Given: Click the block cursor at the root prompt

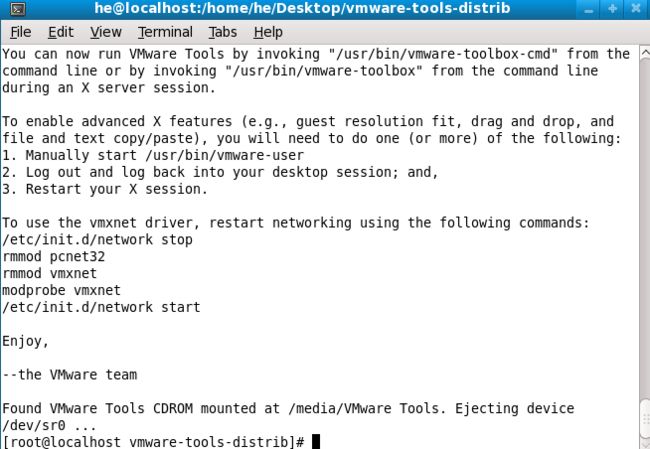Looking at the screenshot, I should 315,441.
